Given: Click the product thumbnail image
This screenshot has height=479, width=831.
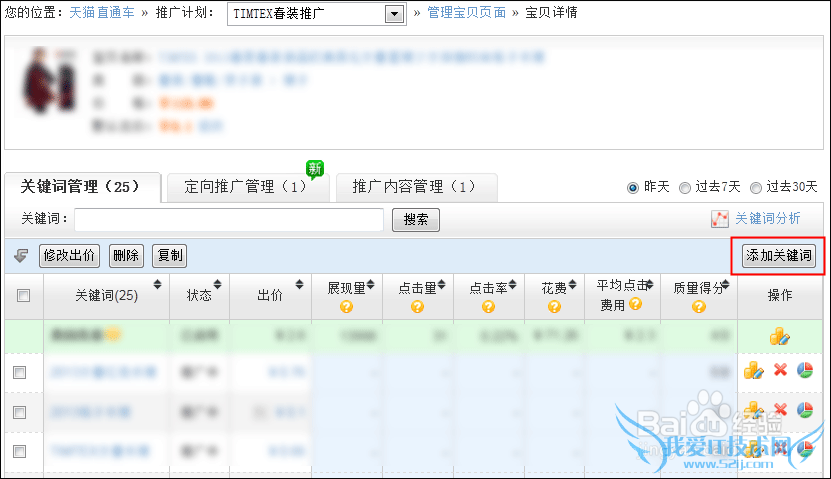Looking at the screenshot, I should point(50,81).
